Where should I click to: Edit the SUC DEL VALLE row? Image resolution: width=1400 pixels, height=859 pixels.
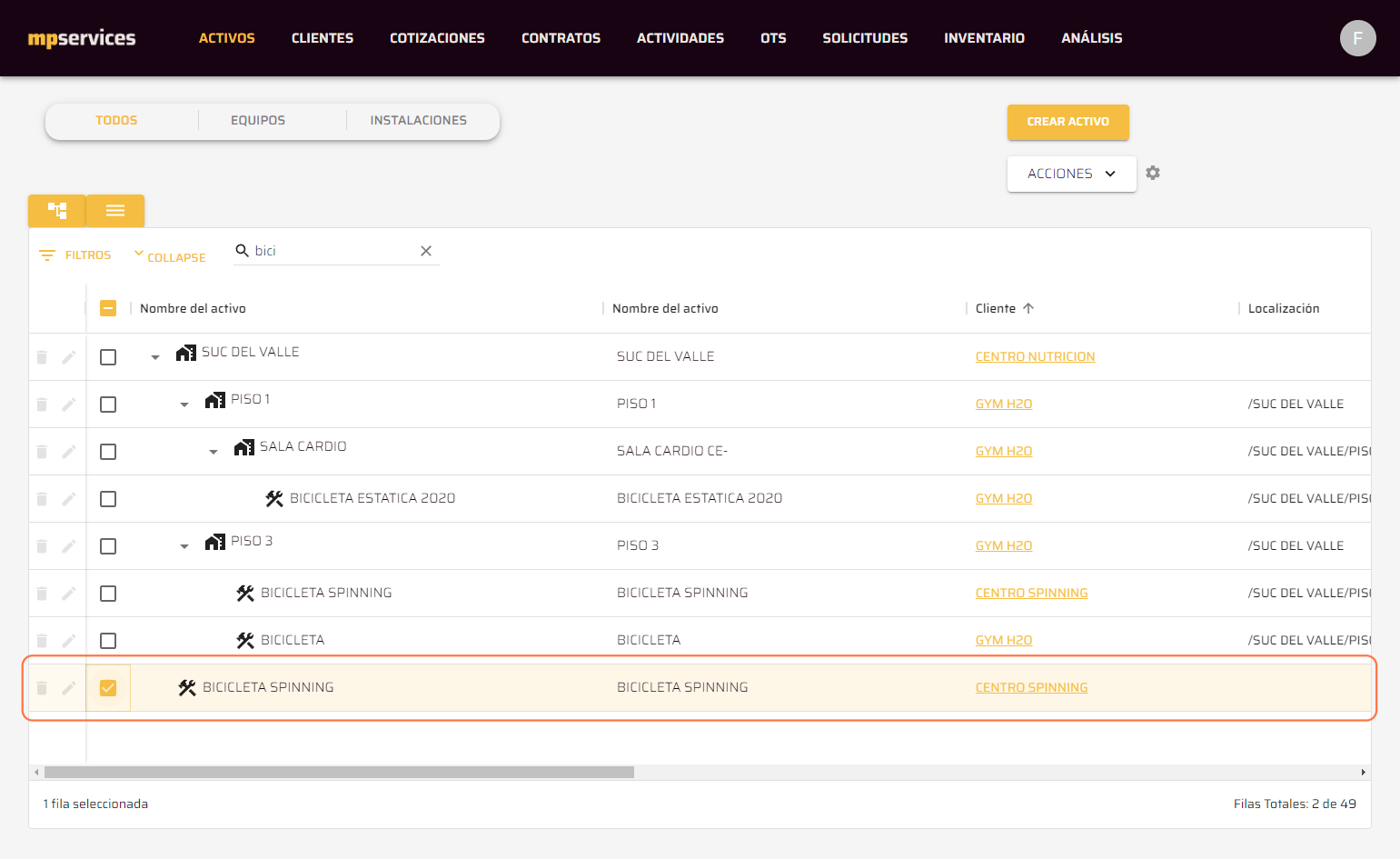click(x=68, y=357)
